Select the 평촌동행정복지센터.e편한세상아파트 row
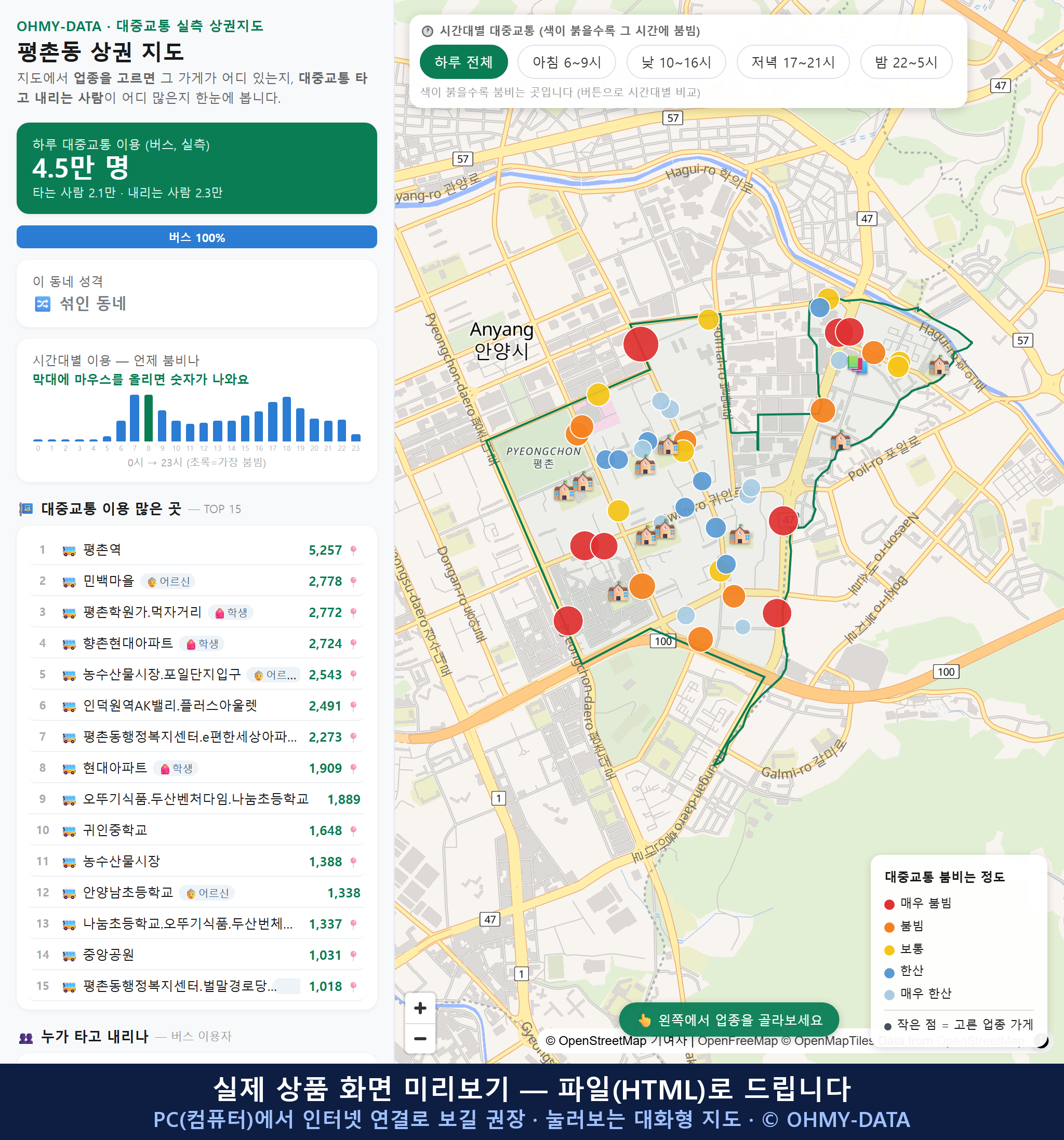 (x=197, y=737)
